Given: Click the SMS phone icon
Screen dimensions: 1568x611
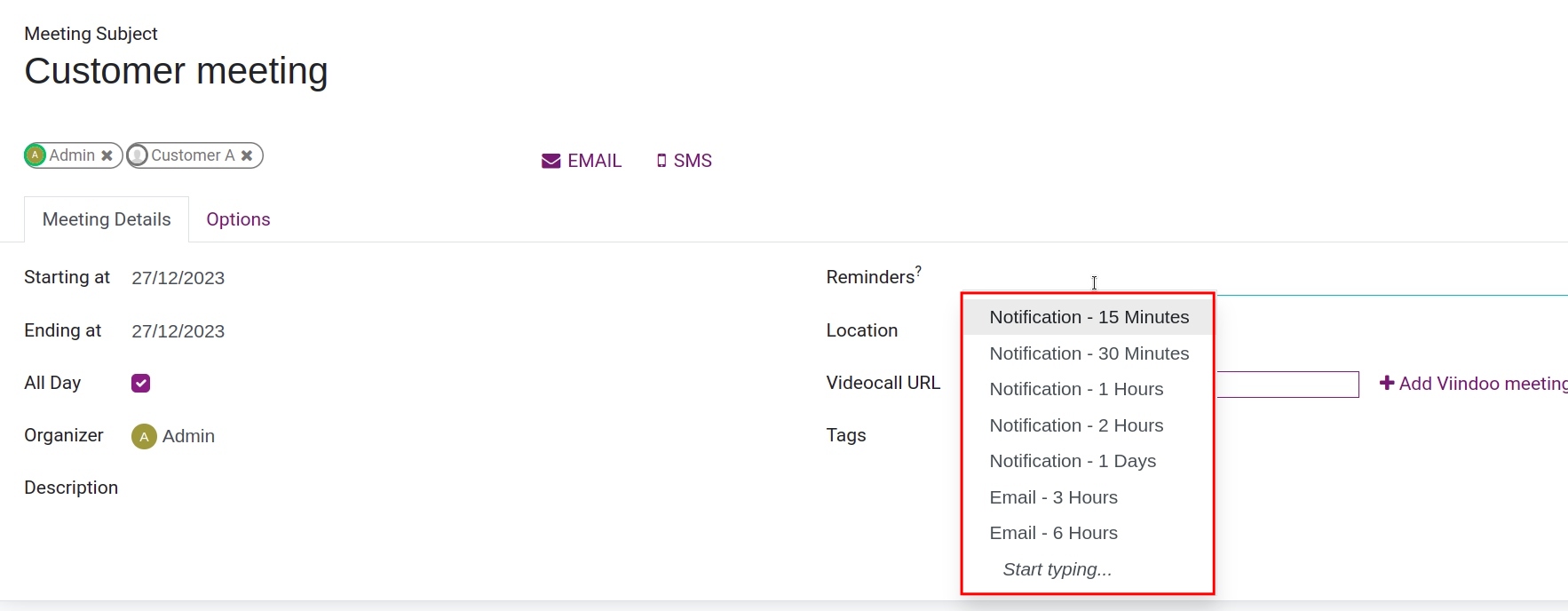Looking at the screenshot, I should pos(661,161).
